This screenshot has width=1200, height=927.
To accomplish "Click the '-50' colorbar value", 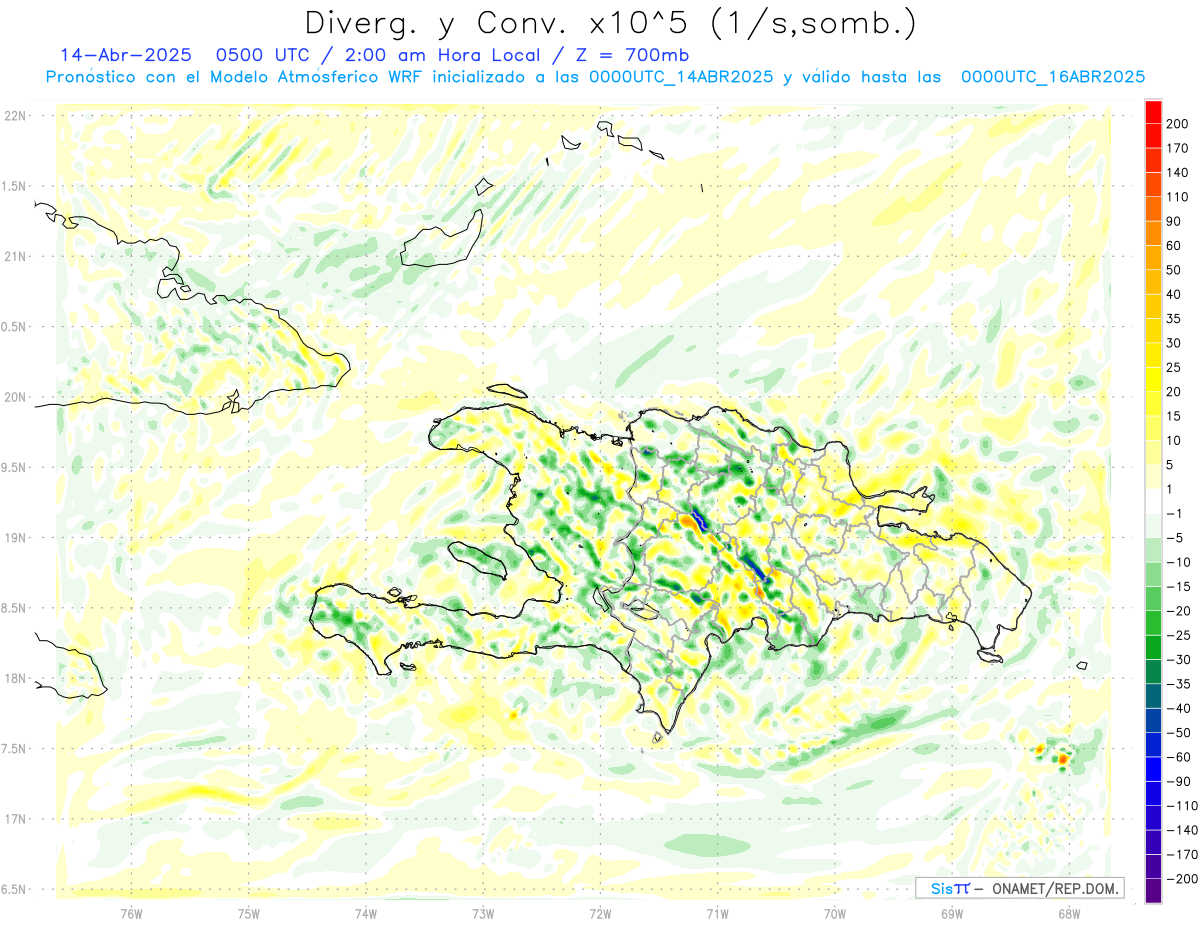I will 1177,733.
